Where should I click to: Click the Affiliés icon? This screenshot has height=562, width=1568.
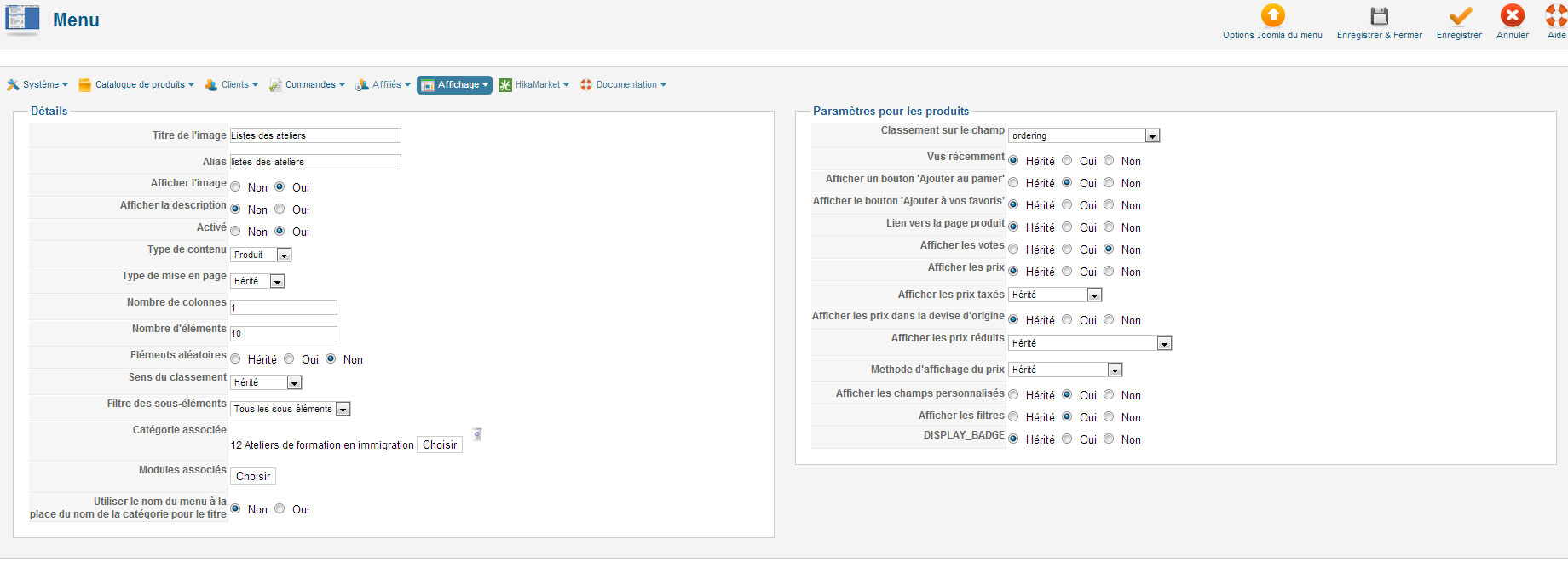click(362, 84)
